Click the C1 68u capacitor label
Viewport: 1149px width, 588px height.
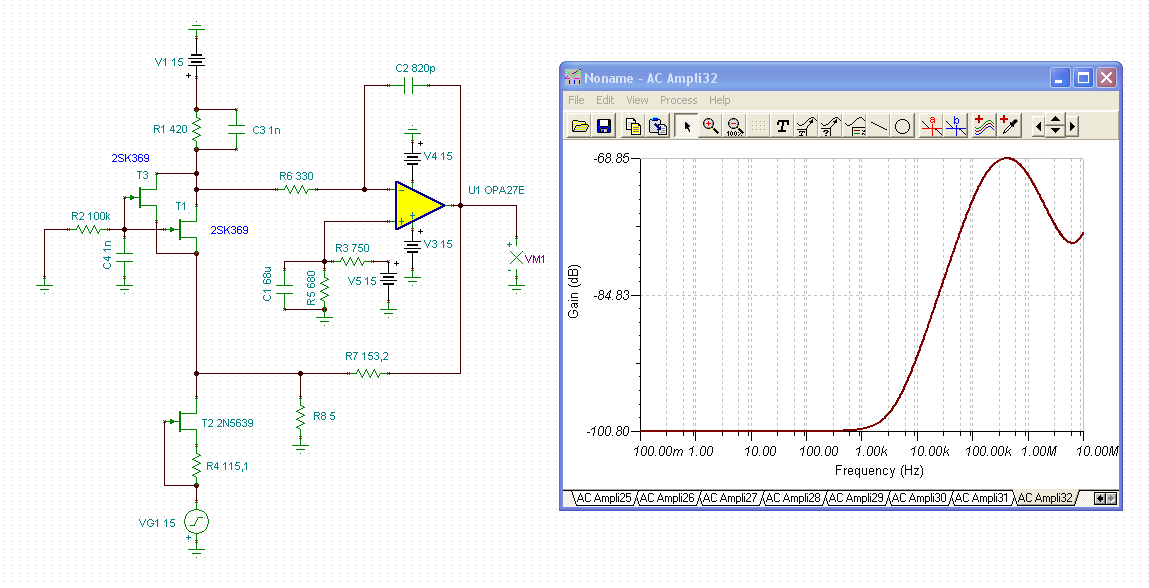267,286
